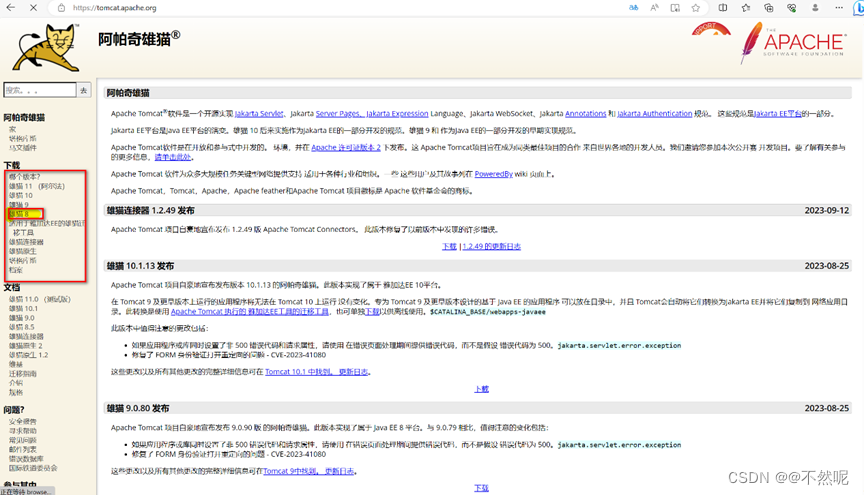Viewport: 864px width, 495px height.
Task: Open Jakarta Authentication link in intro
Action: pyautogui.click(x=655, y=114)
